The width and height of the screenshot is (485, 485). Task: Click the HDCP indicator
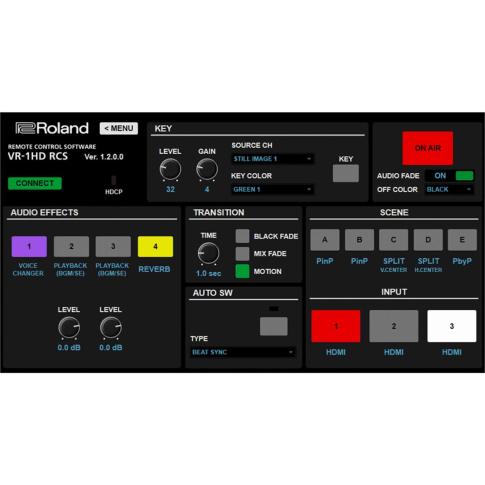(114, 180)
